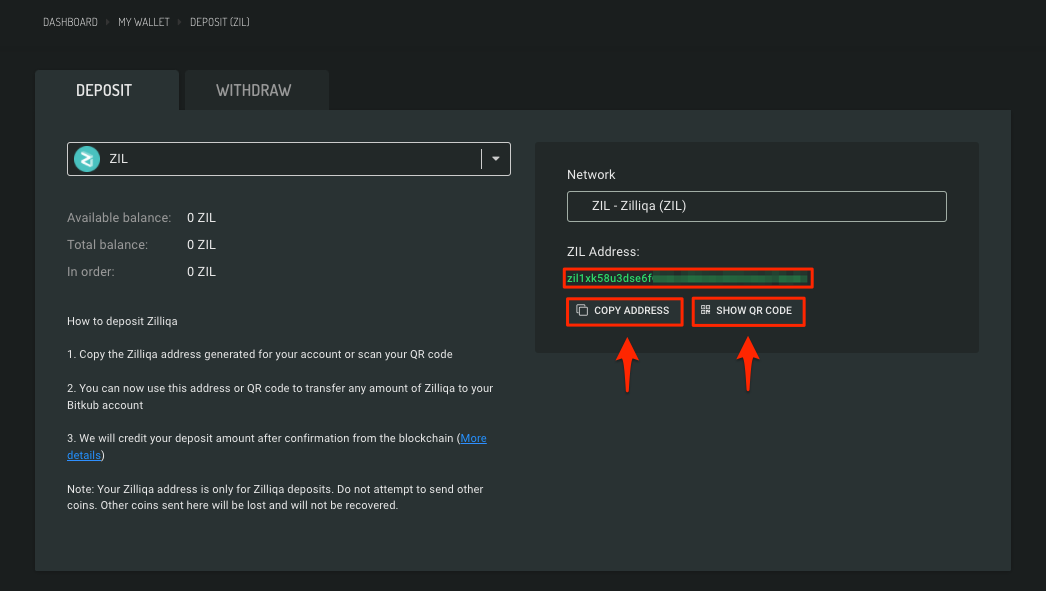
Task: Go to DASHBOARD breadcrumb
Action: tap(70, 22)
